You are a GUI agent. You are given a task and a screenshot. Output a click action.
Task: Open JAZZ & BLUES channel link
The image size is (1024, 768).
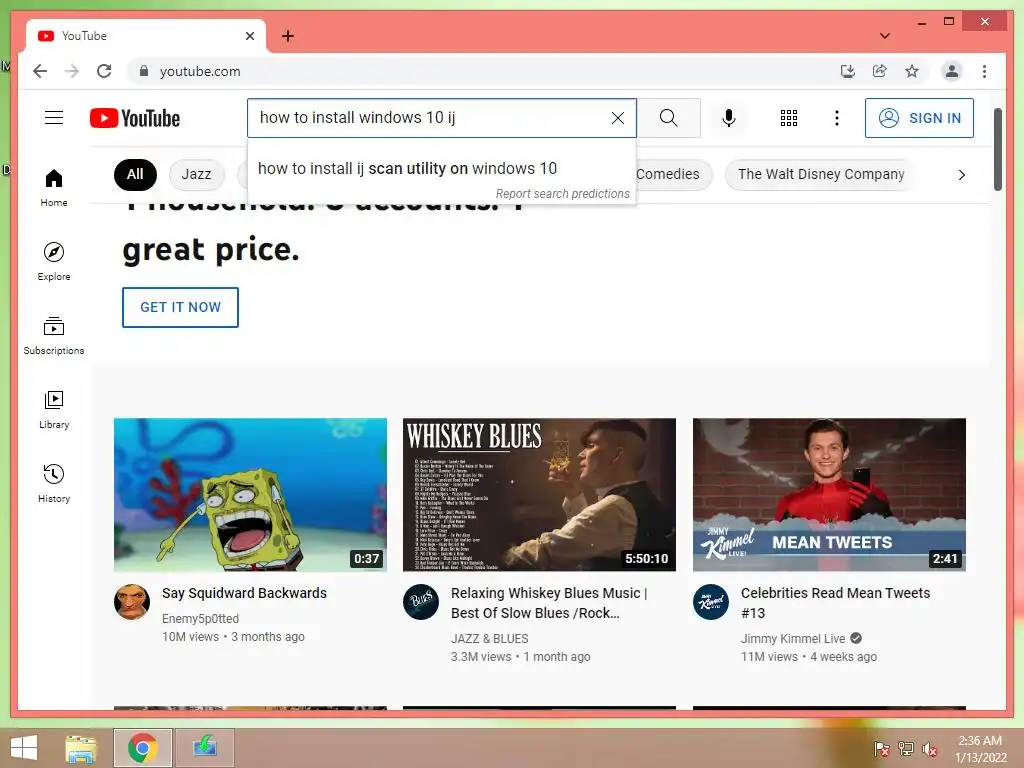click(x=489, y=639)
